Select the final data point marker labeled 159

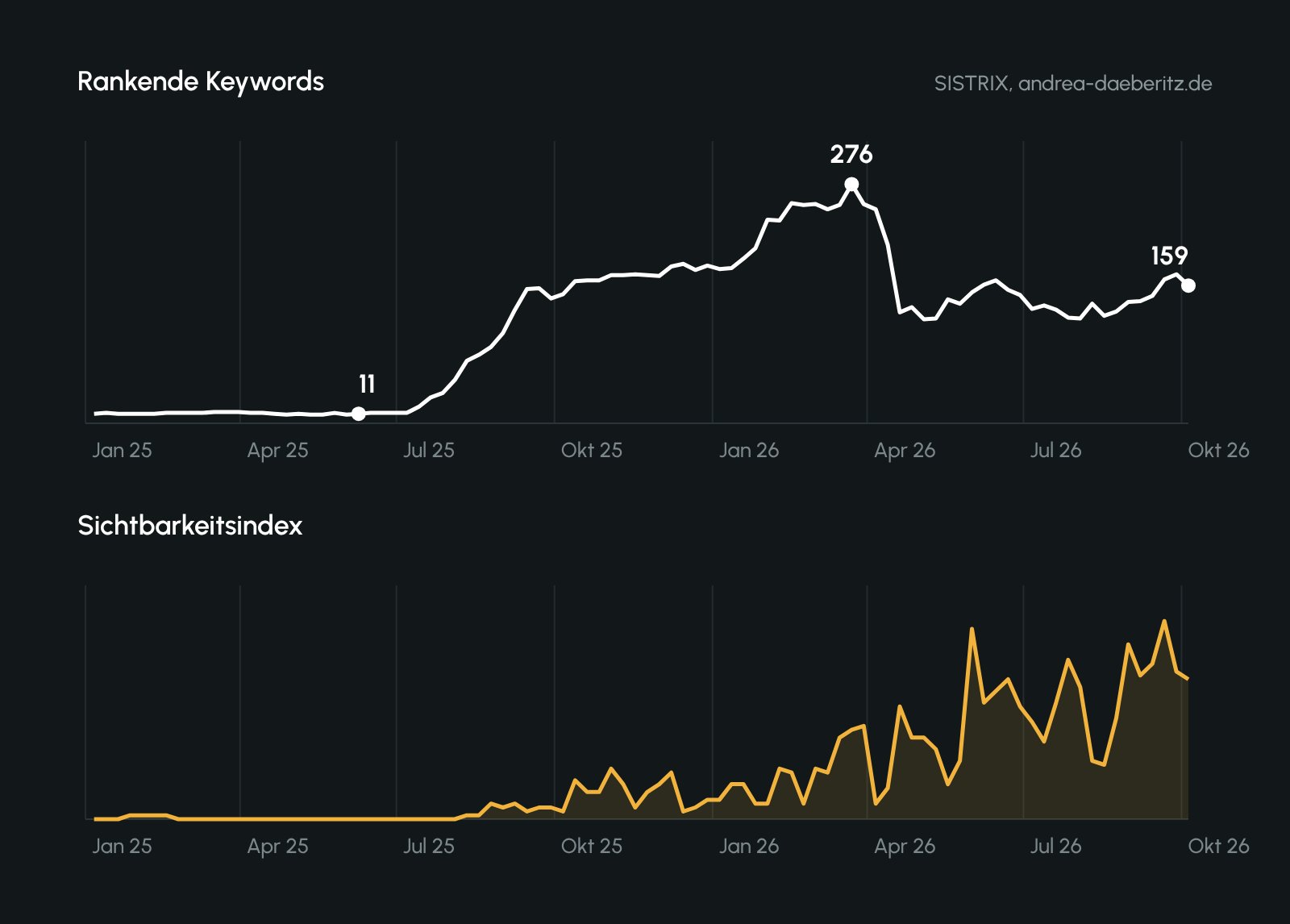pyautogui.click(x=1188, y=285)
